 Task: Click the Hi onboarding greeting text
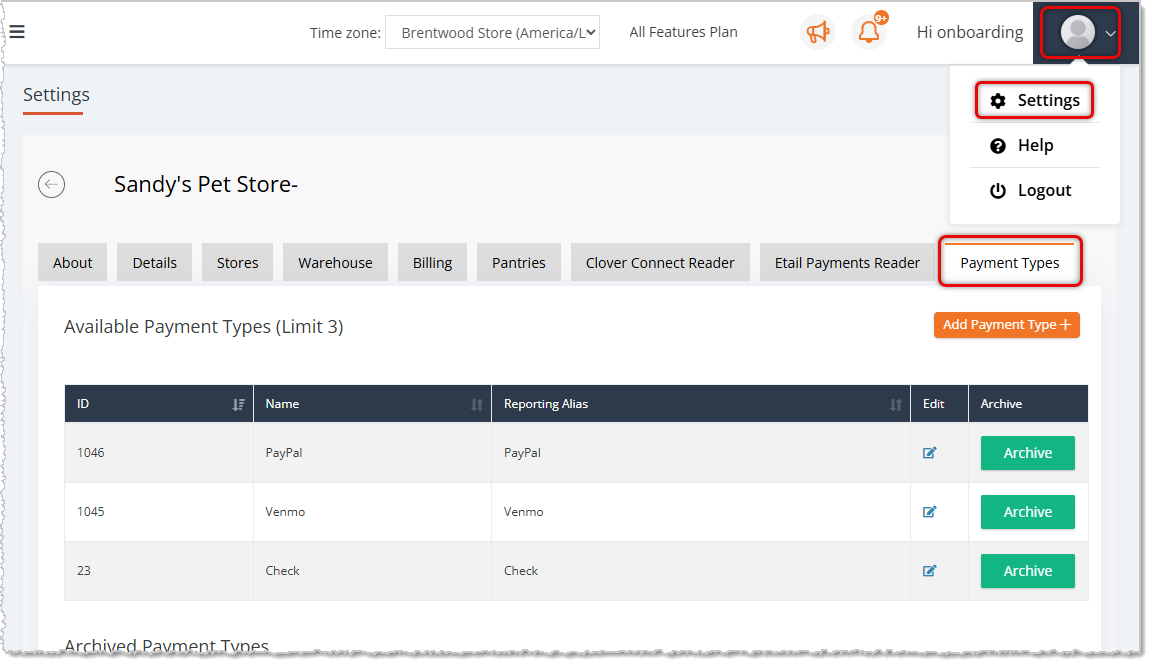tap(970, 32)
